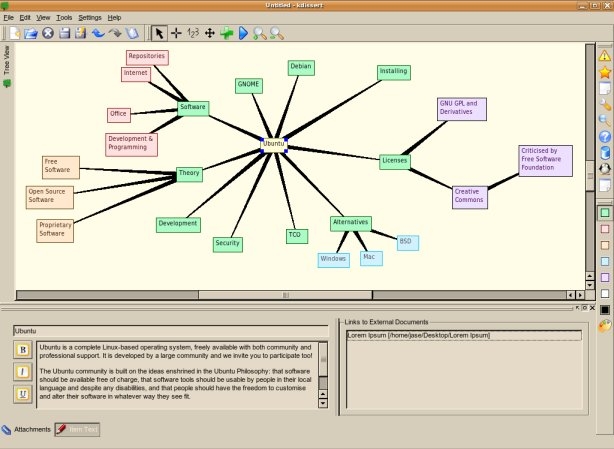
Task: Choose the link crosshair tool
Action: click(x=176, y=33)
